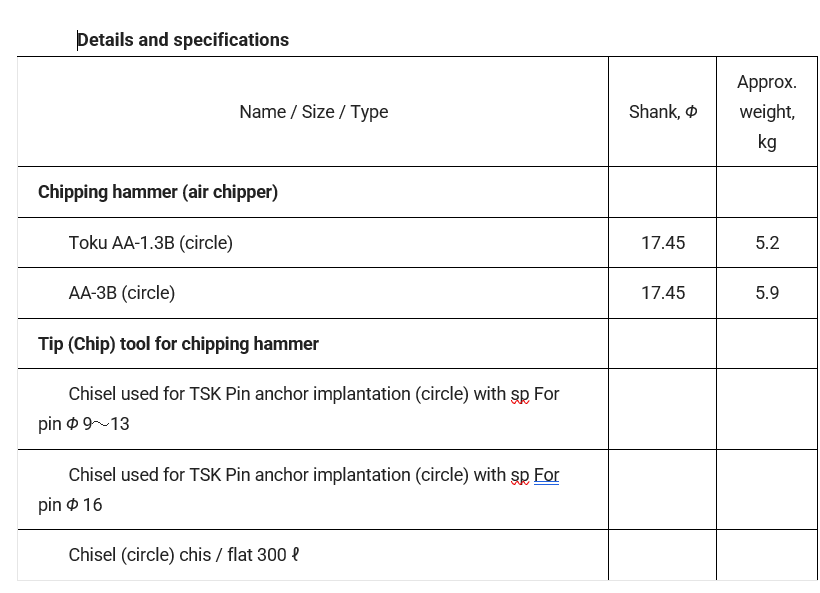Click the "Approx. weight, kg" header cell
820x593 pixels.
click(x=767, y=112)
